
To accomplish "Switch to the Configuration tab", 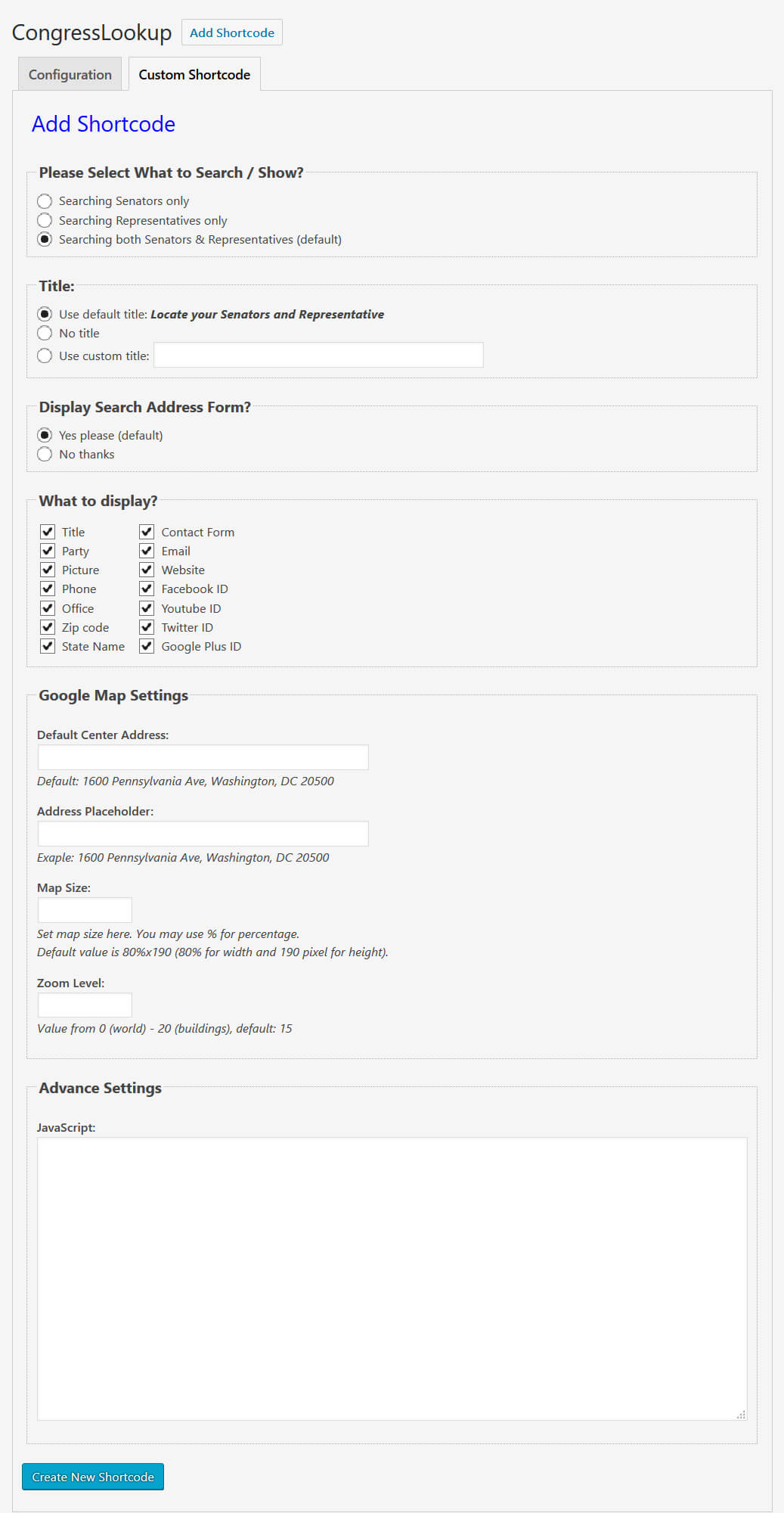I will pyautogui.click(x=70, y=74).
